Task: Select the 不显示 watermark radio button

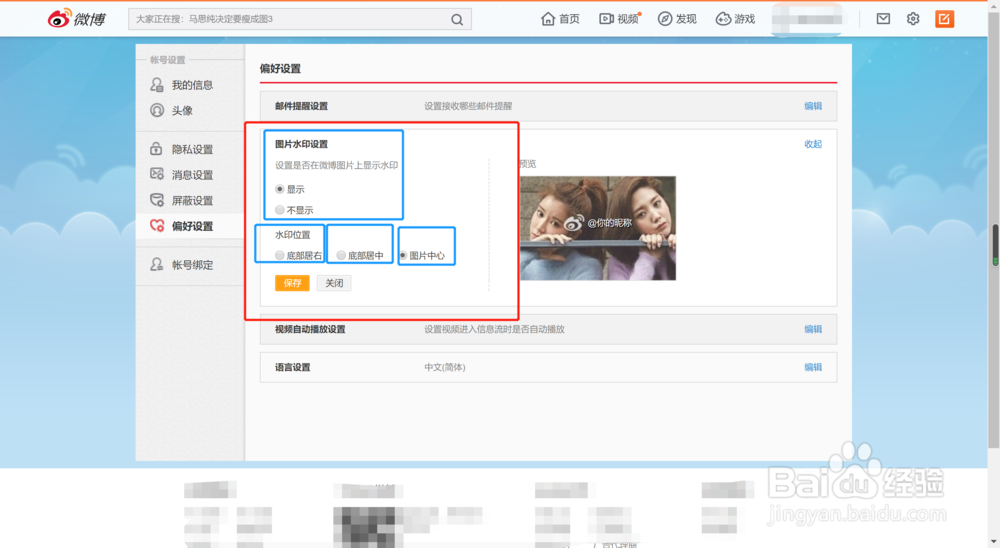Action: pos(279,210)
